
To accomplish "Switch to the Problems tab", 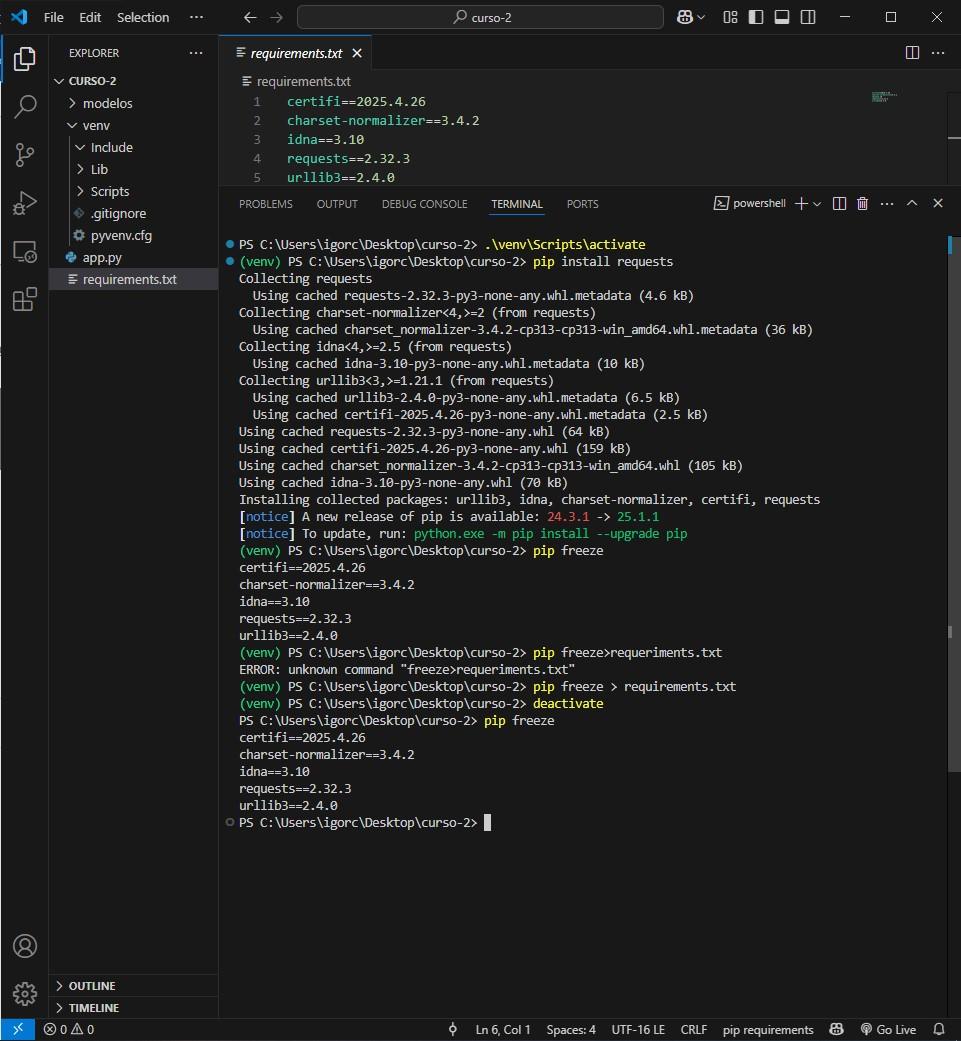I will (x=265, y=204).
